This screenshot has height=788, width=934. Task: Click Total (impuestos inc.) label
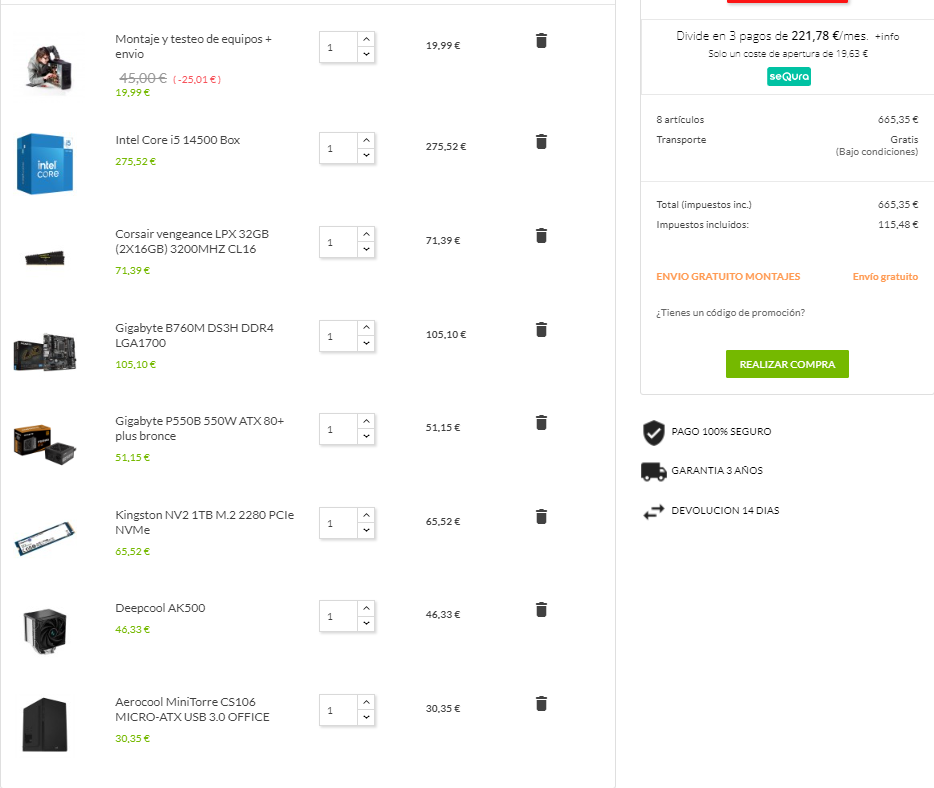pyautogui.click(x=703, y=205)
